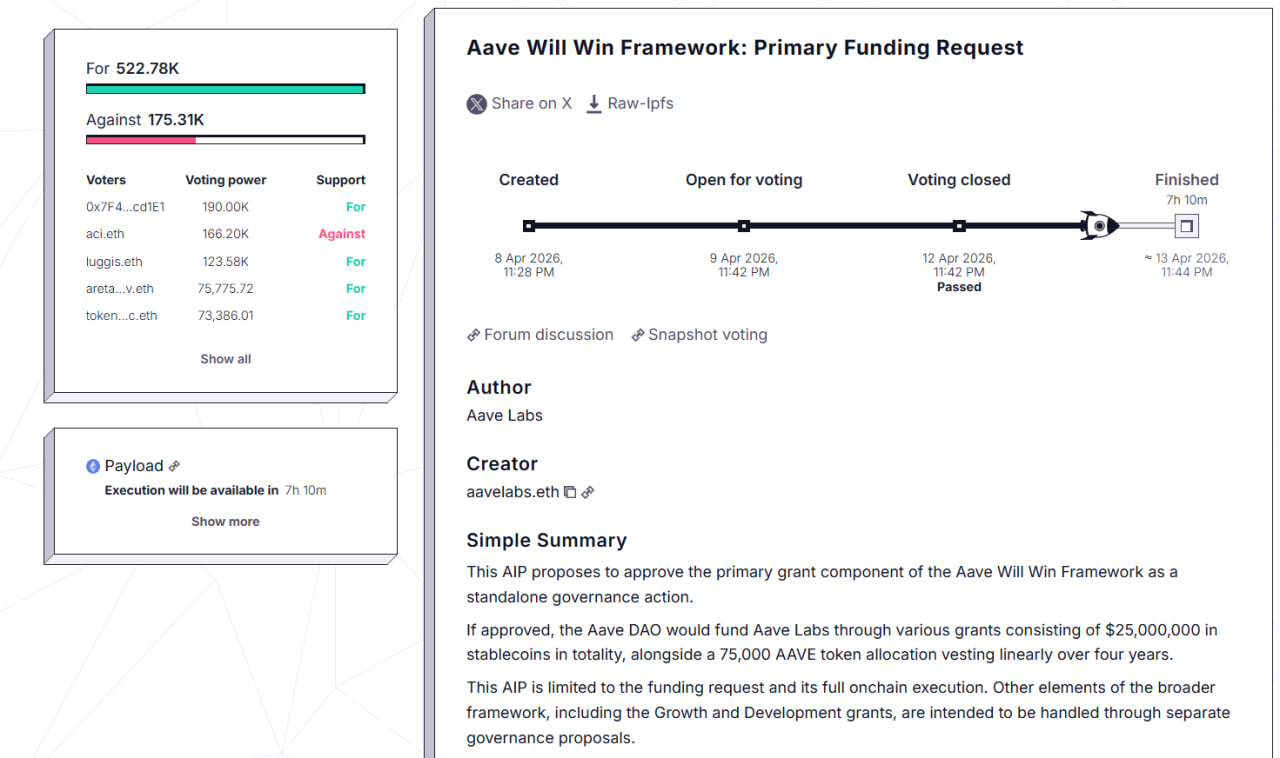The width and height of the screenshot is (1280, 758).
Task: Click the Finished timeline end marker
Action: 1186,226
